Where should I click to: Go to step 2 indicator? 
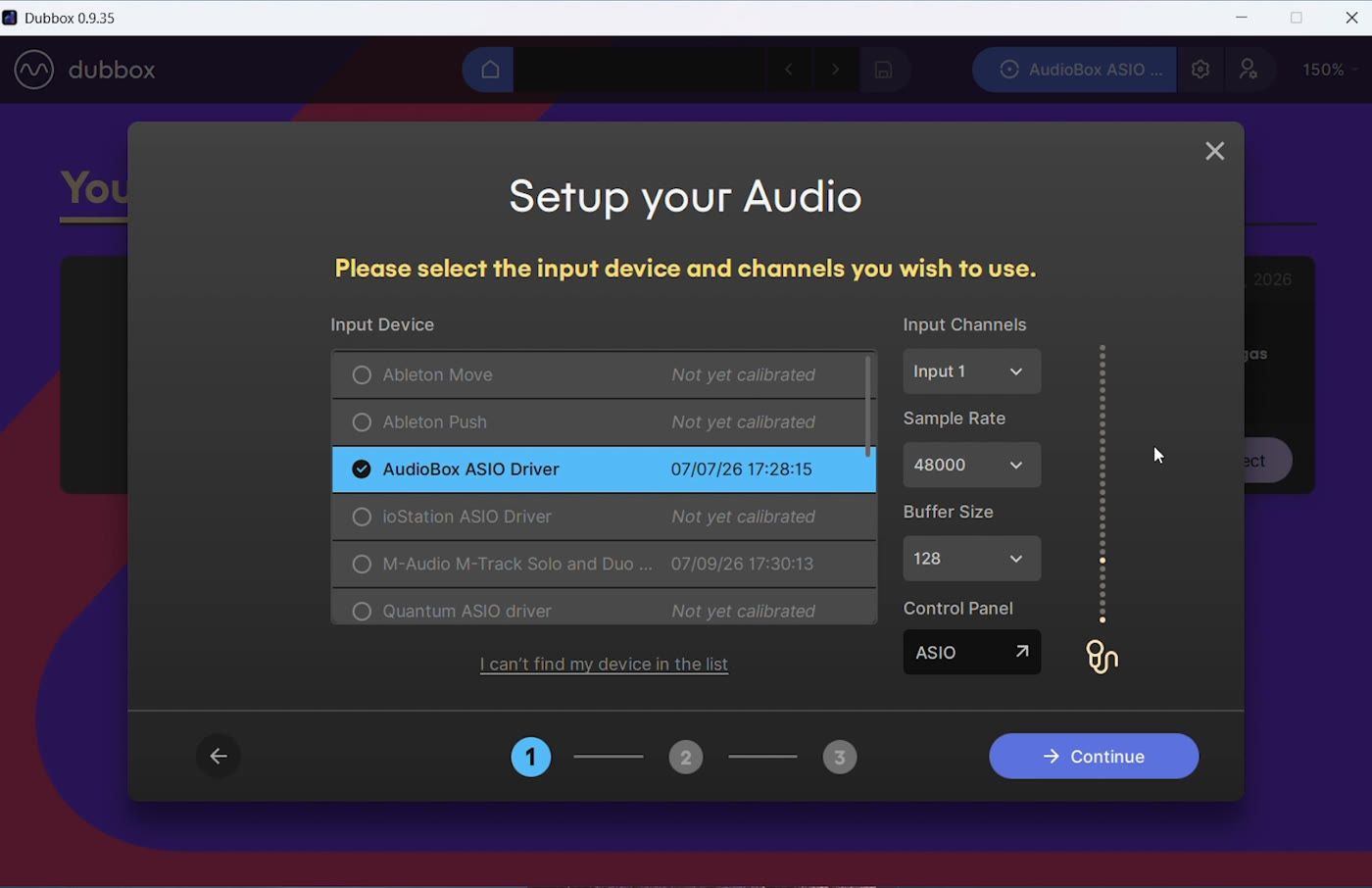pyautogui.click(x=686, y=757)
